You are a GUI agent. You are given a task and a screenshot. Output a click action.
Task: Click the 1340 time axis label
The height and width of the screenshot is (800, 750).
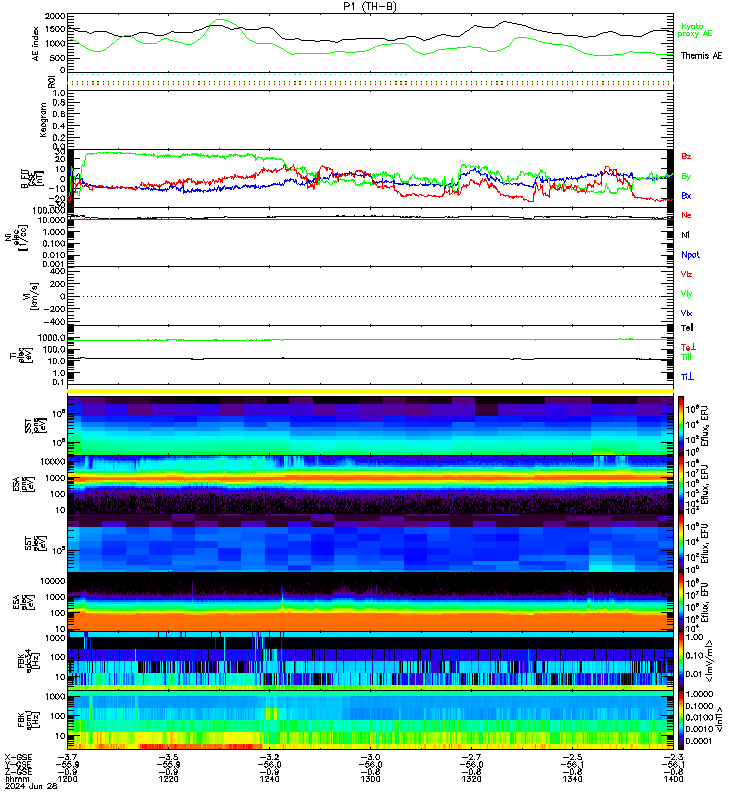pyautogui.click(x=572, y=779)
